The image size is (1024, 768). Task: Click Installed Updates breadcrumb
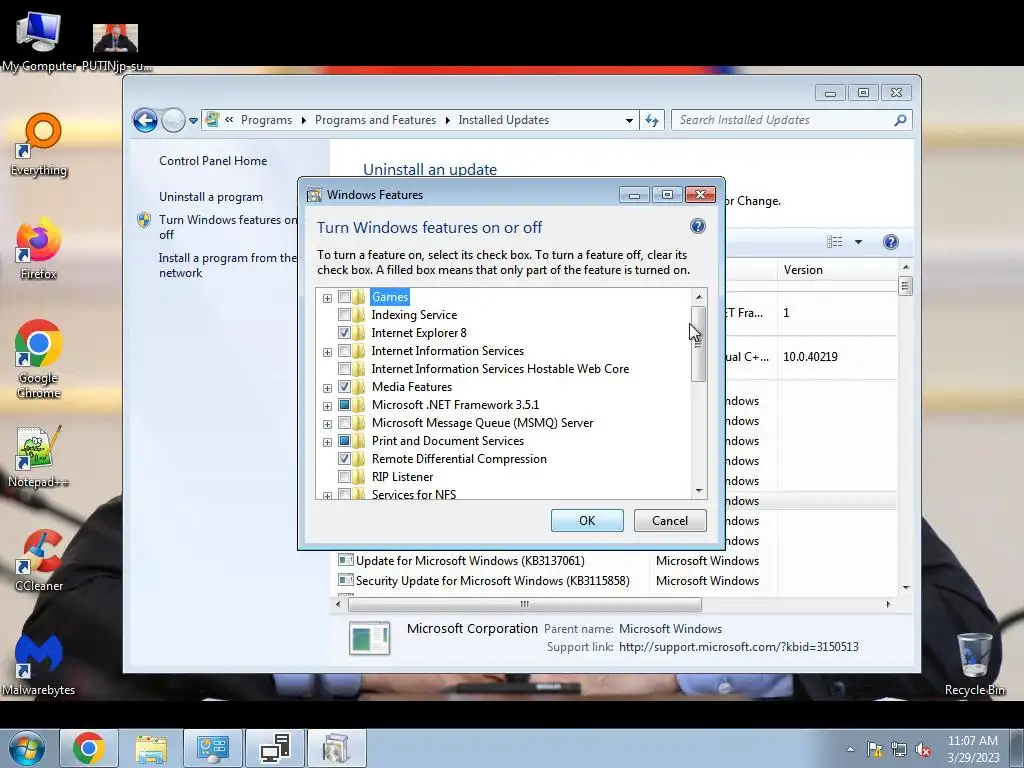click(x=504, y=120)
